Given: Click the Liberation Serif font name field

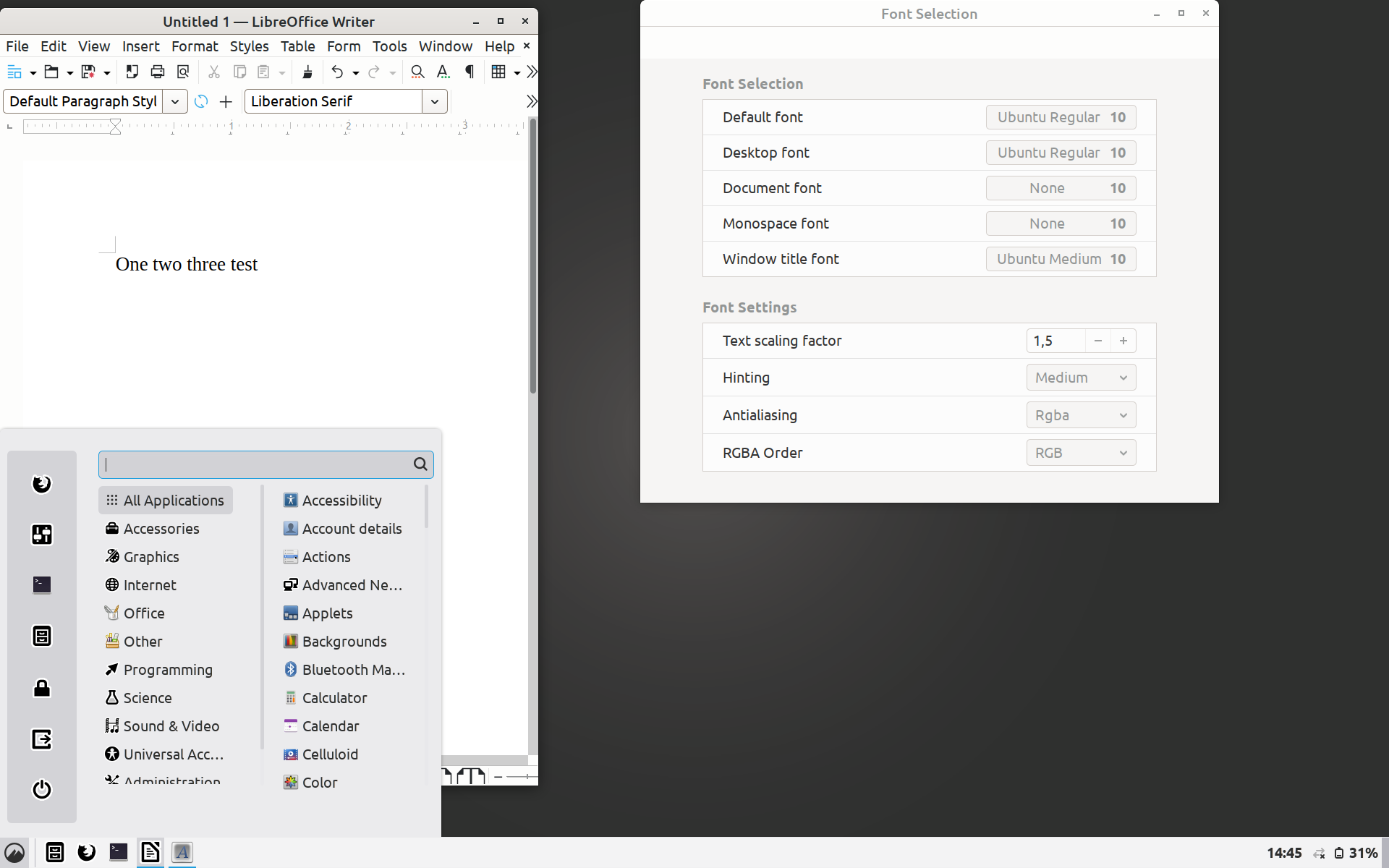Looking at the screenshot, I should [x=334, y=101].
